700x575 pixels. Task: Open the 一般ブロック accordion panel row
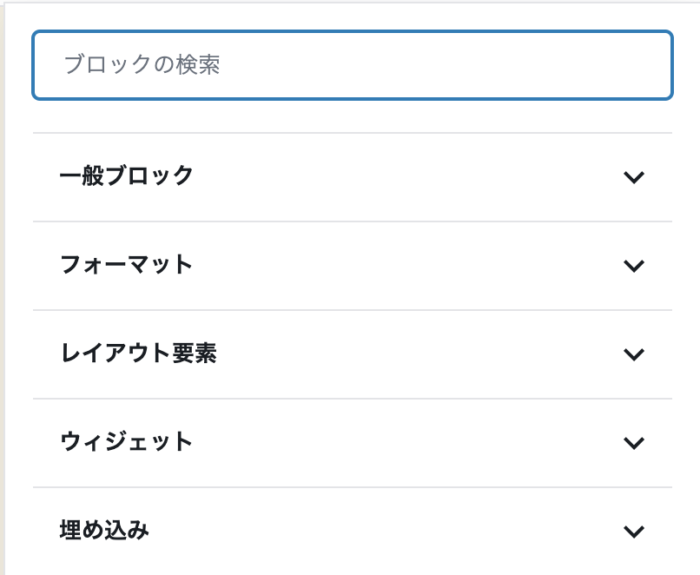coord(352,177)
